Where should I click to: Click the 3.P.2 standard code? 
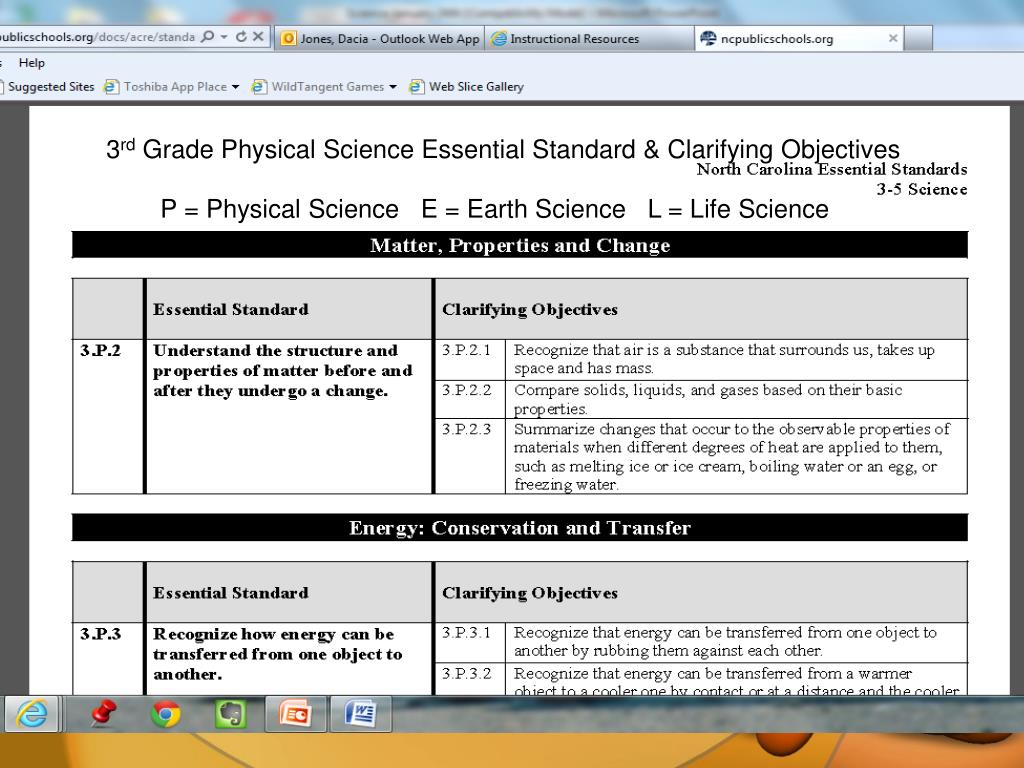tap(101, 351)
